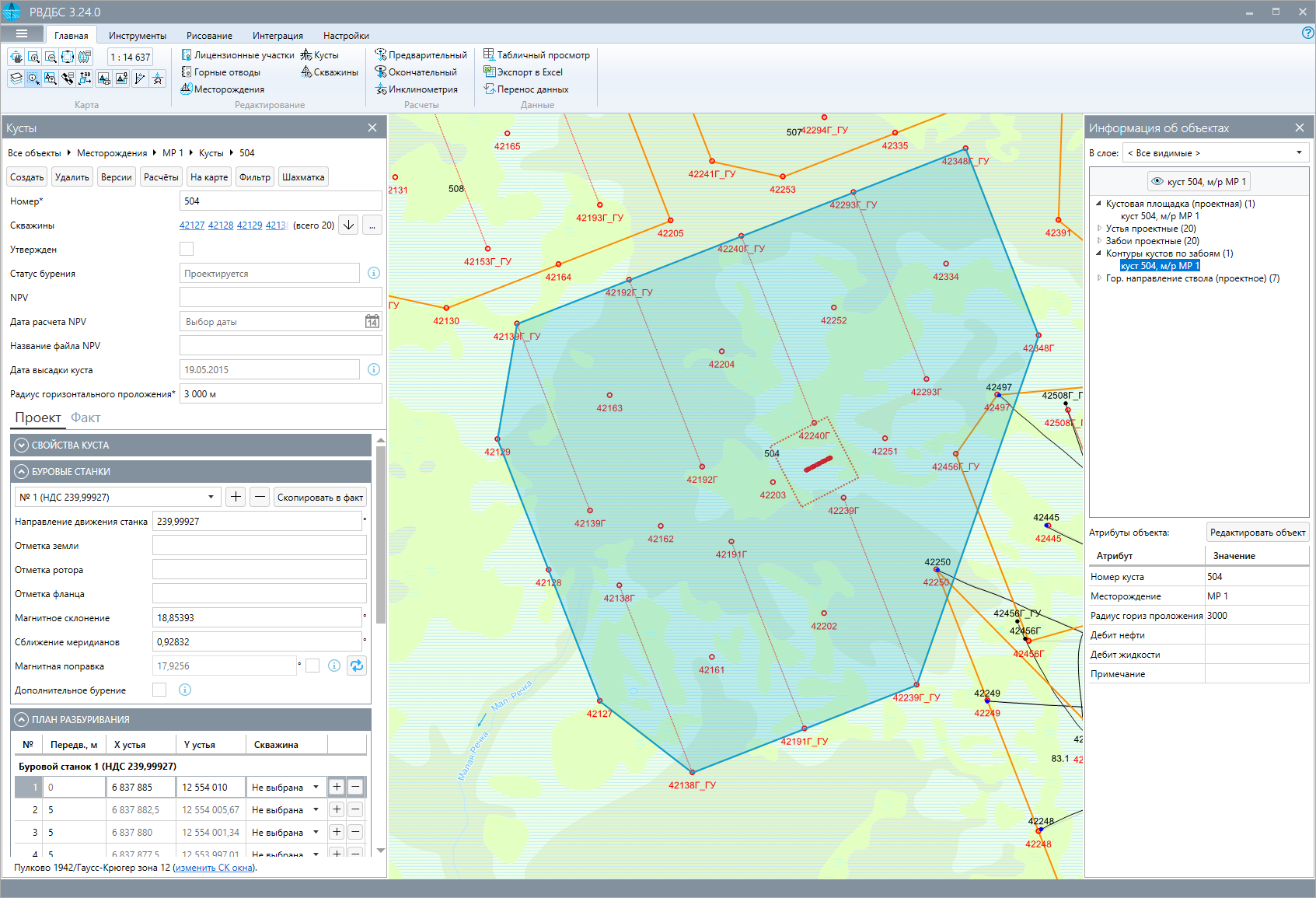The width and height of the screenshot is (1316, 898).
Task: Click the fit full extent map icon
Action: [x=68, y=57]
